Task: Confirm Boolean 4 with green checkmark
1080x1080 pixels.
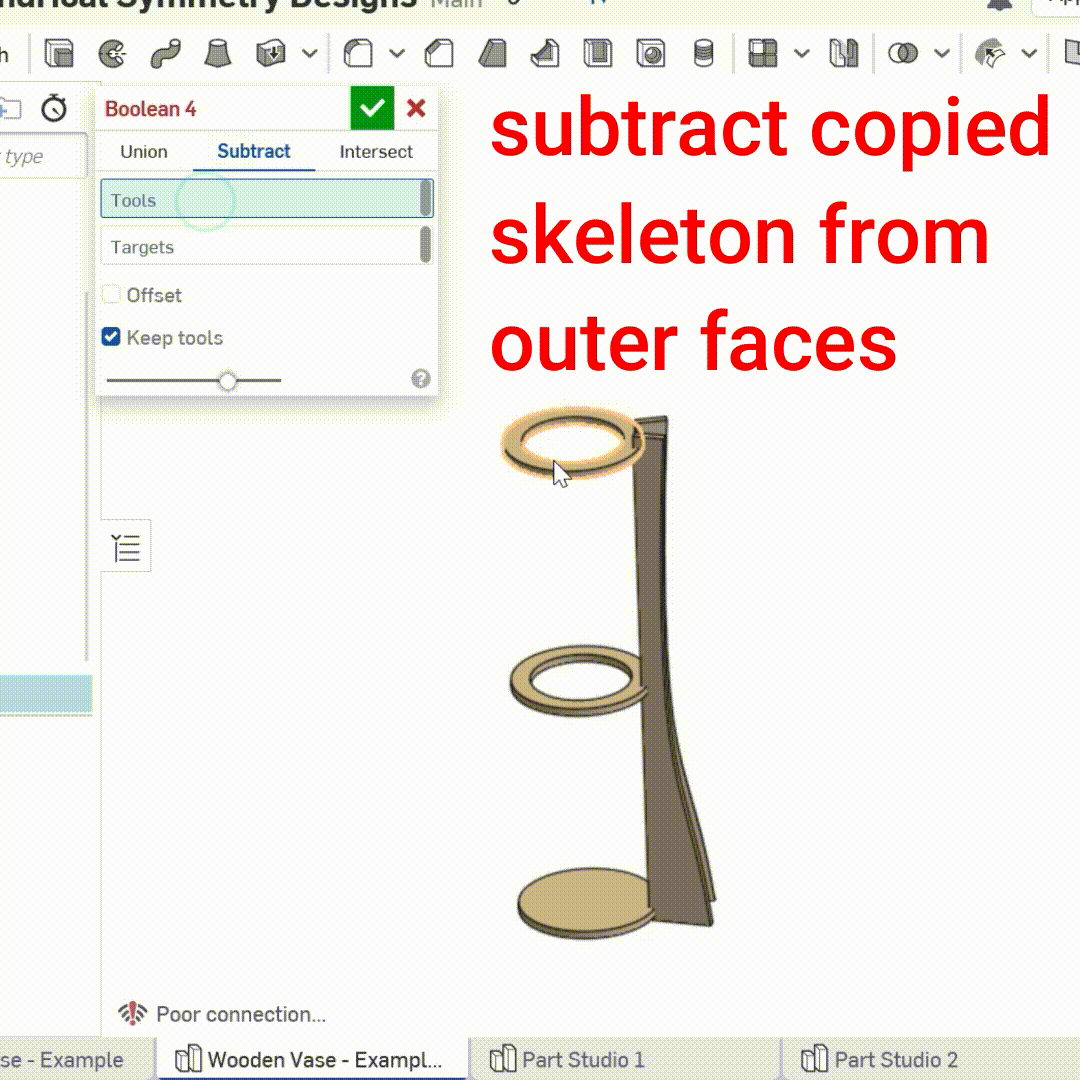Action: [372, 108]
